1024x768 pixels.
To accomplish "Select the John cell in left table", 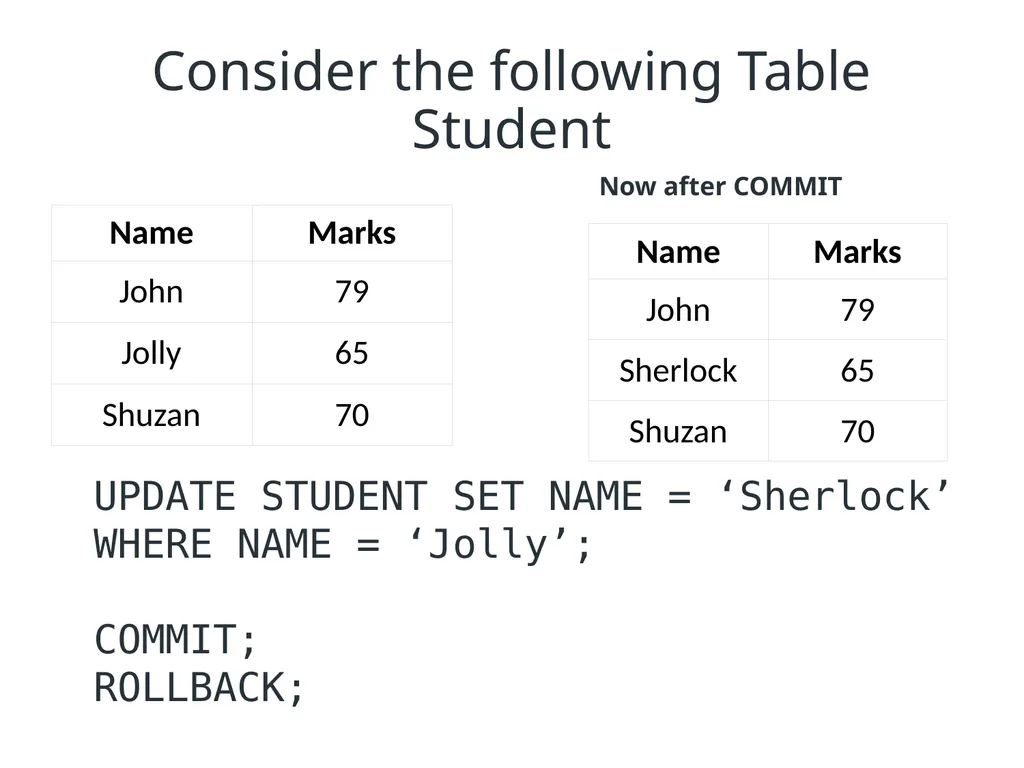I will [152, 292].
